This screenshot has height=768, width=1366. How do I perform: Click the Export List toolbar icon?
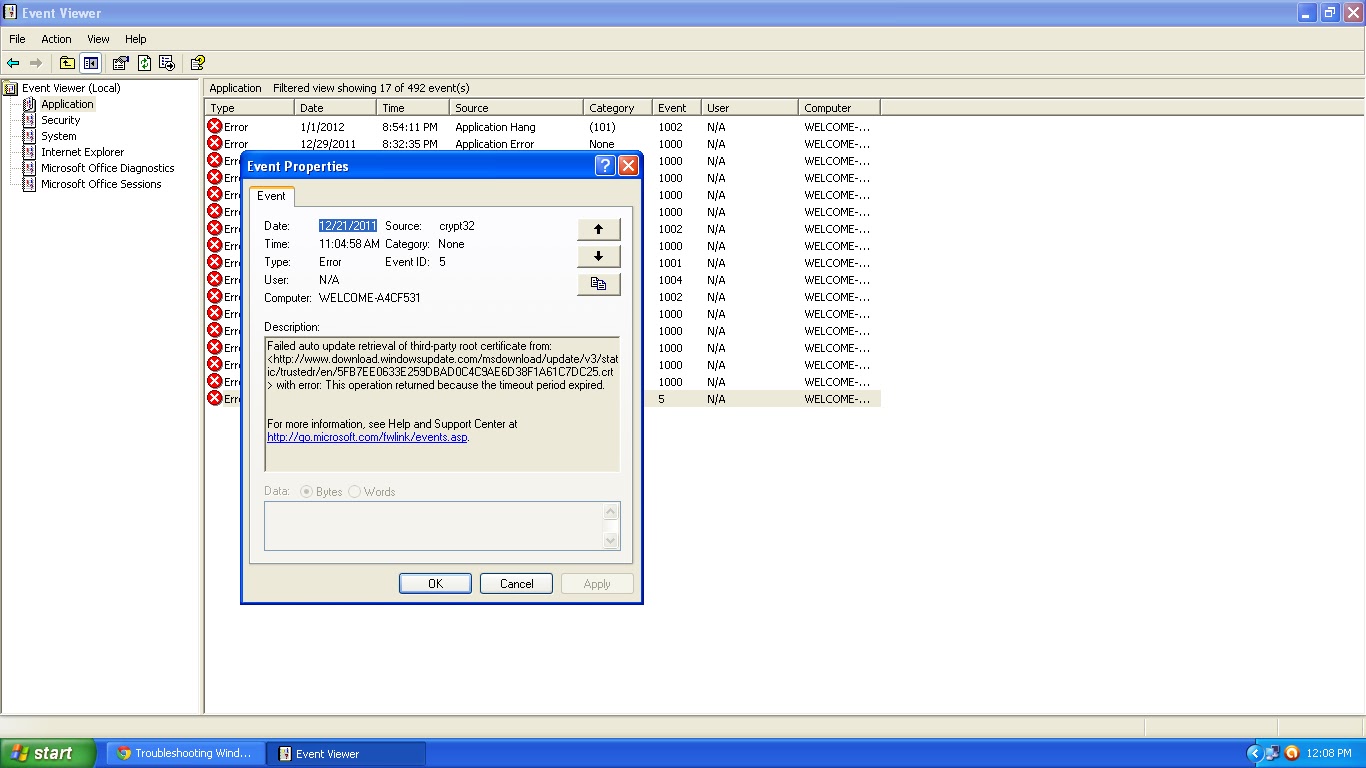coord(167,63)
